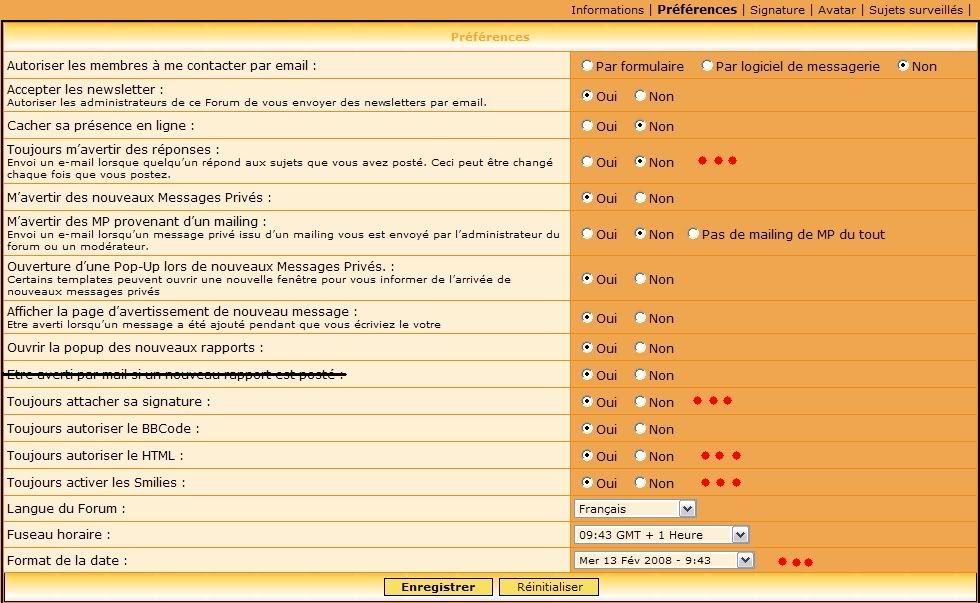
Task: Pick Oui for Toujours autoriser le BBCode
Action: 587,429
